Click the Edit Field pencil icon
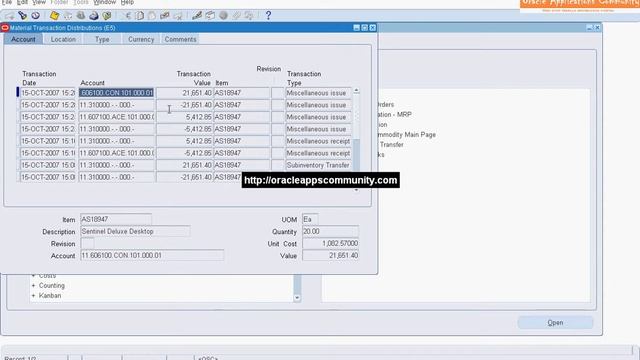 tap(197, 16)
